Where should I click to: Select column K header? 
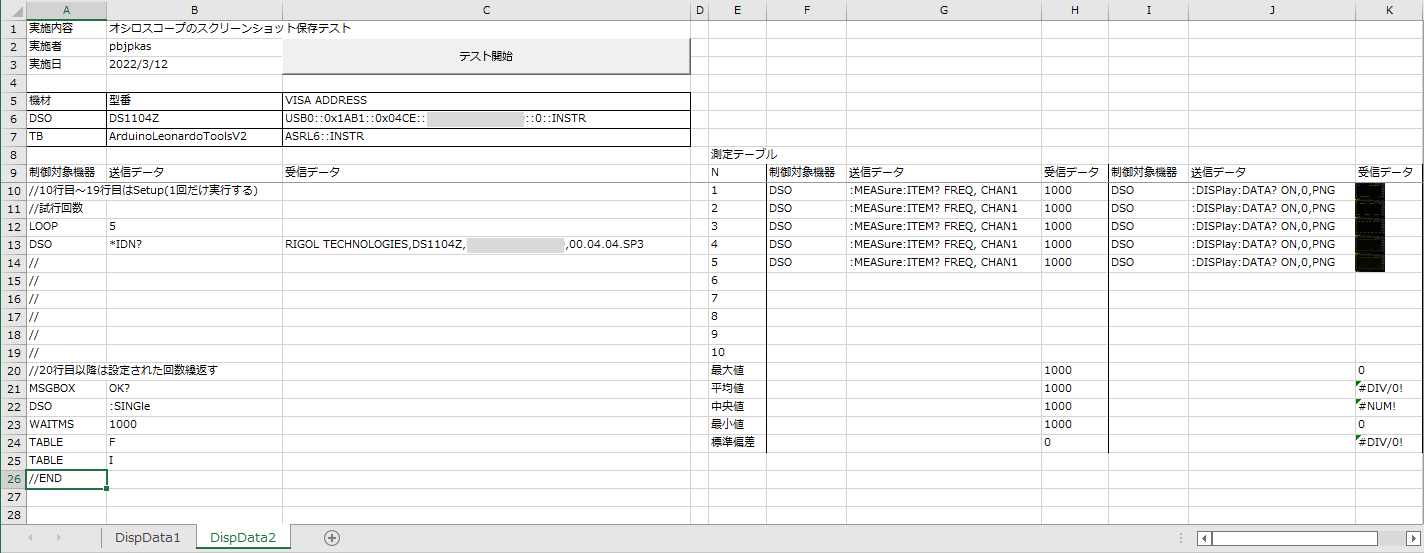tap(1389, 10)
